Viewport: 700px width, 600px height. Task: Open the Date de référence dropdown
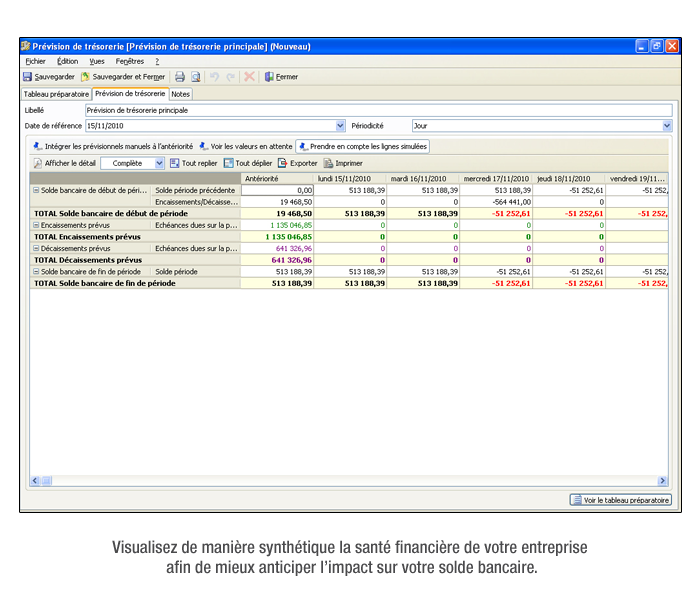[340, 126]
